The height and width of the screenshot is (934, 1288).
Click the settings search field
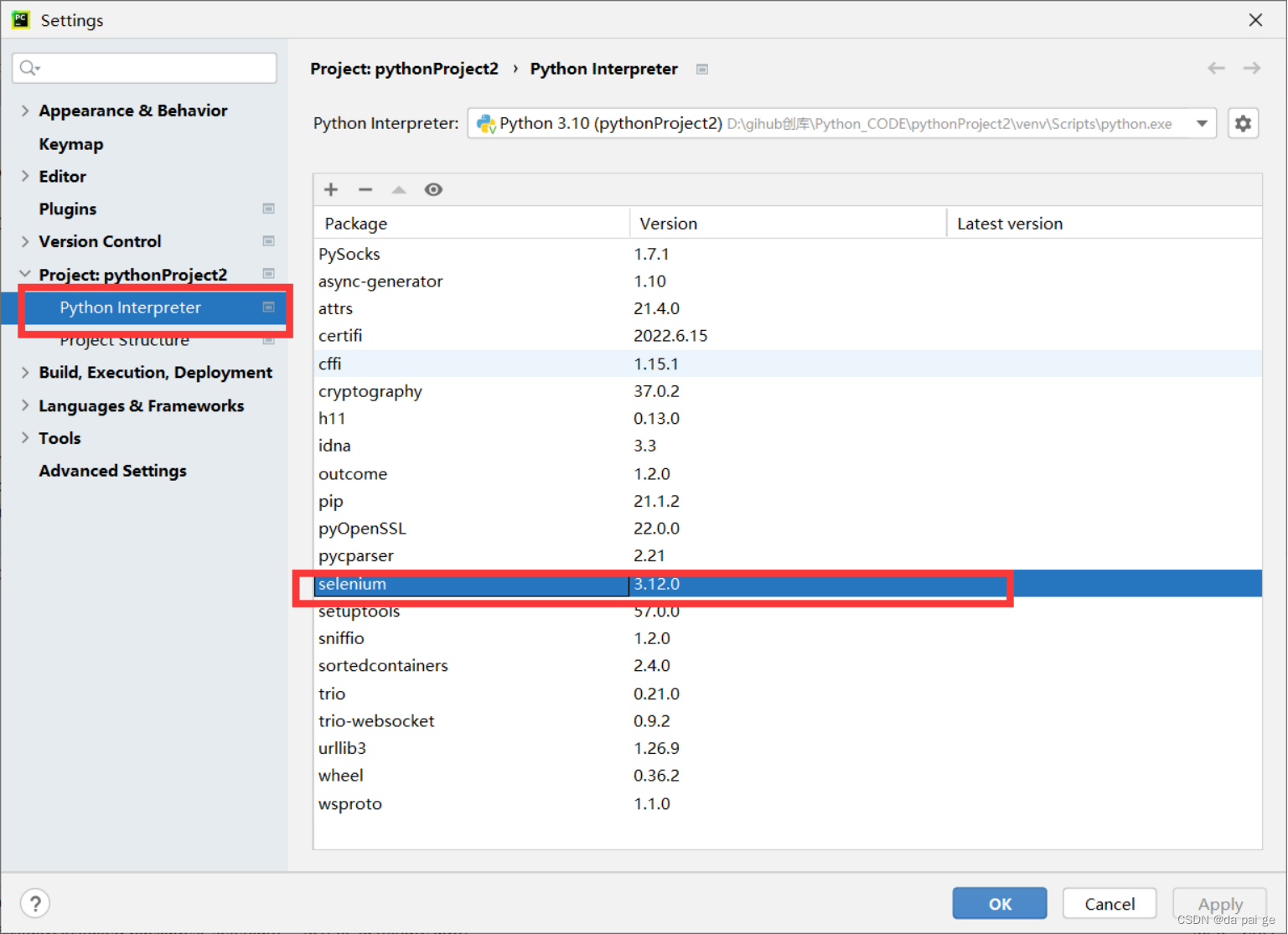tap(144, 68)
